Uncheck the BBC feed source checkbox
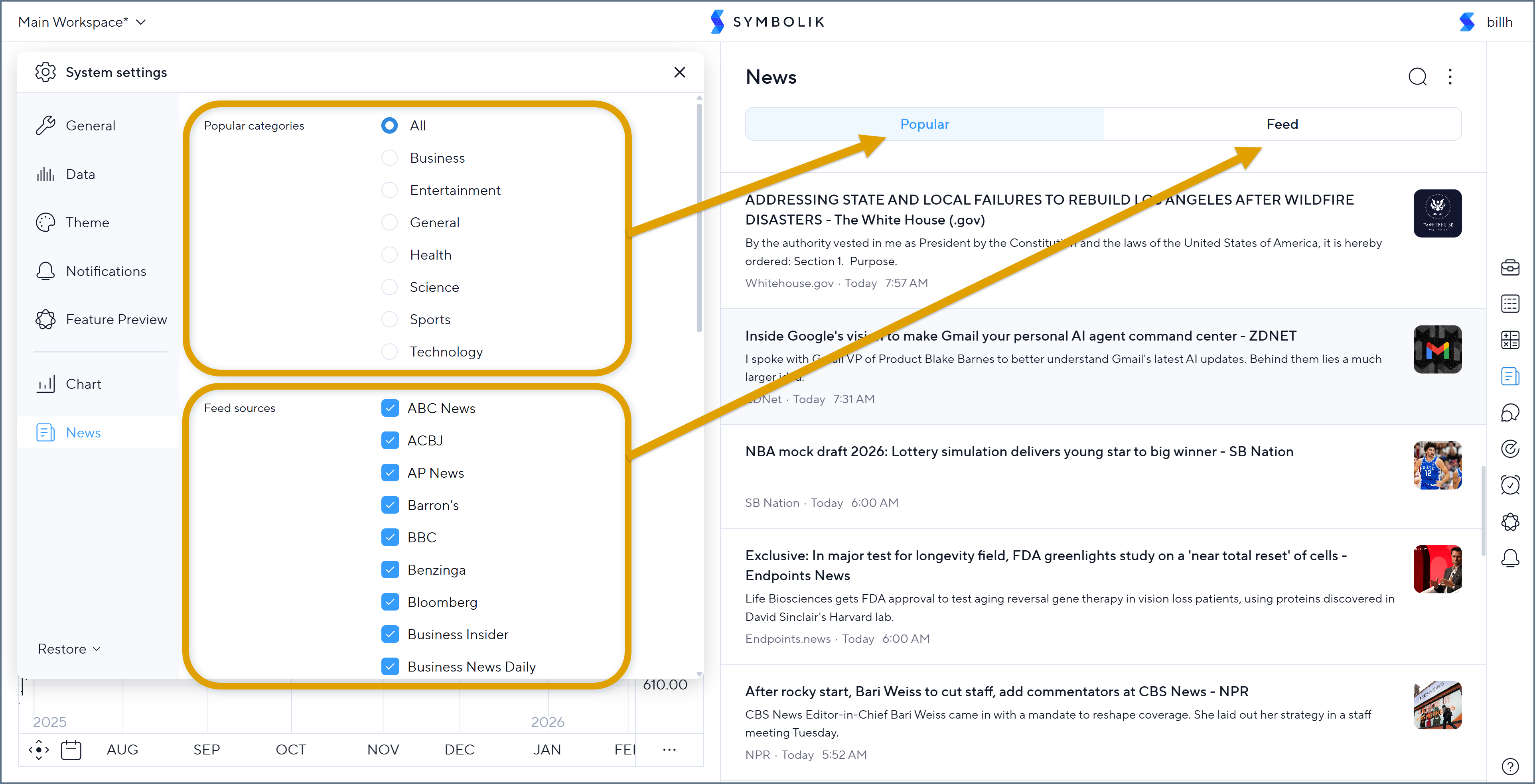The height and width of the screenshot is (784, 1535). (390, 538)
